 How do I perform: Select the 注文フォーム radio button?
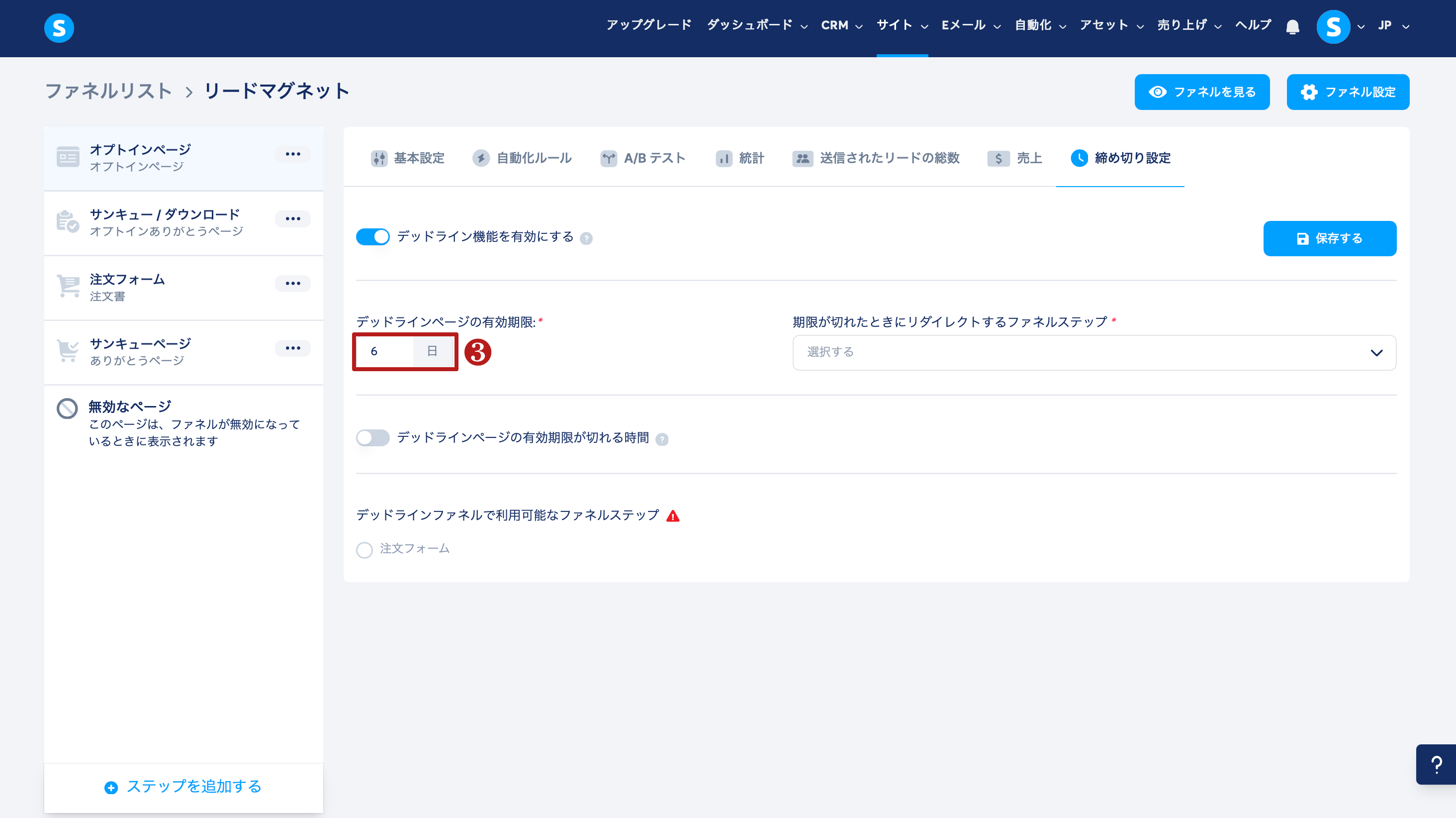pyautogui.click(x=364, y=550)
